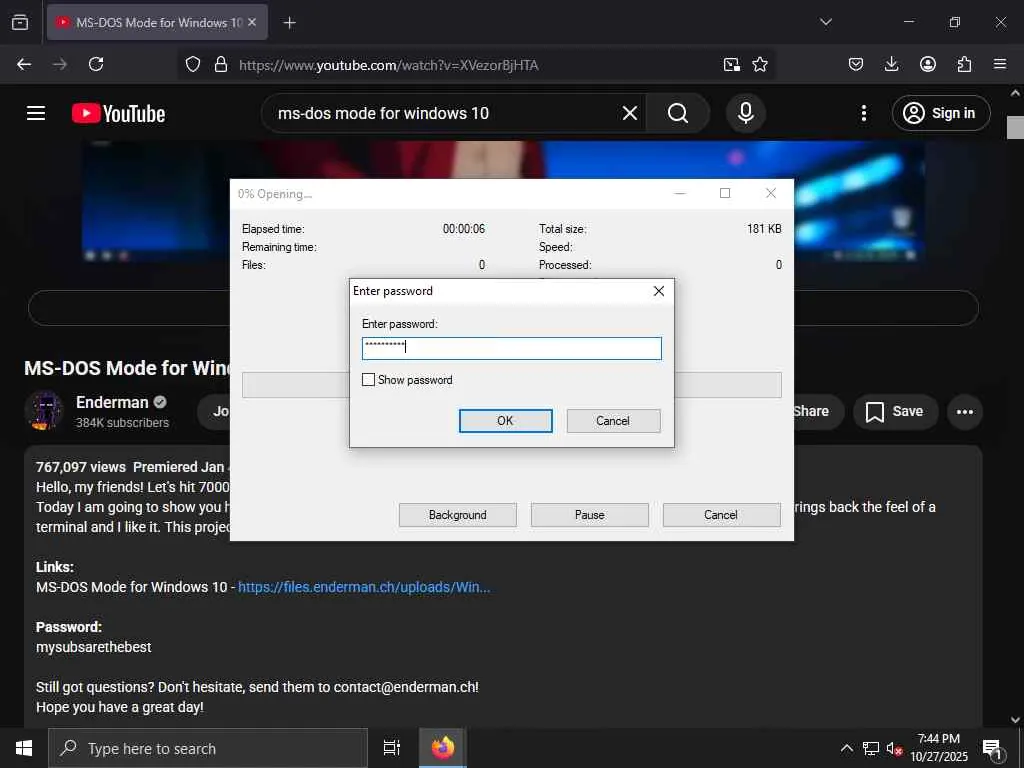
Task: Go to YouTube home via logo
Action: [x=118, y=113]
